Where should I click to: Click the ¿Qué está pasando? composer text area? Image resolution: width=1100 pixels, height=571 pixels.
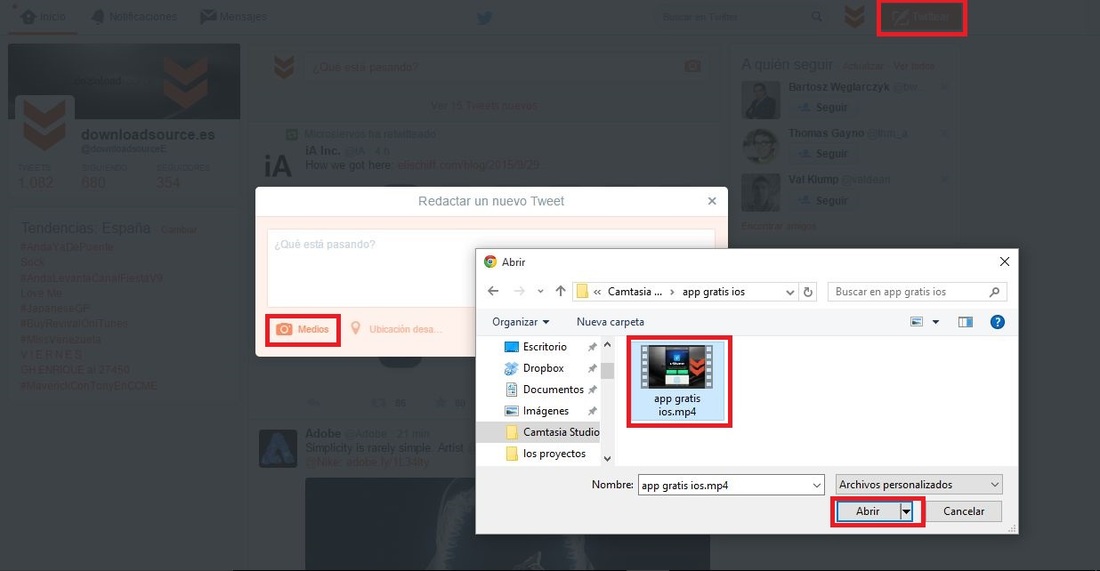pos(491,269)
